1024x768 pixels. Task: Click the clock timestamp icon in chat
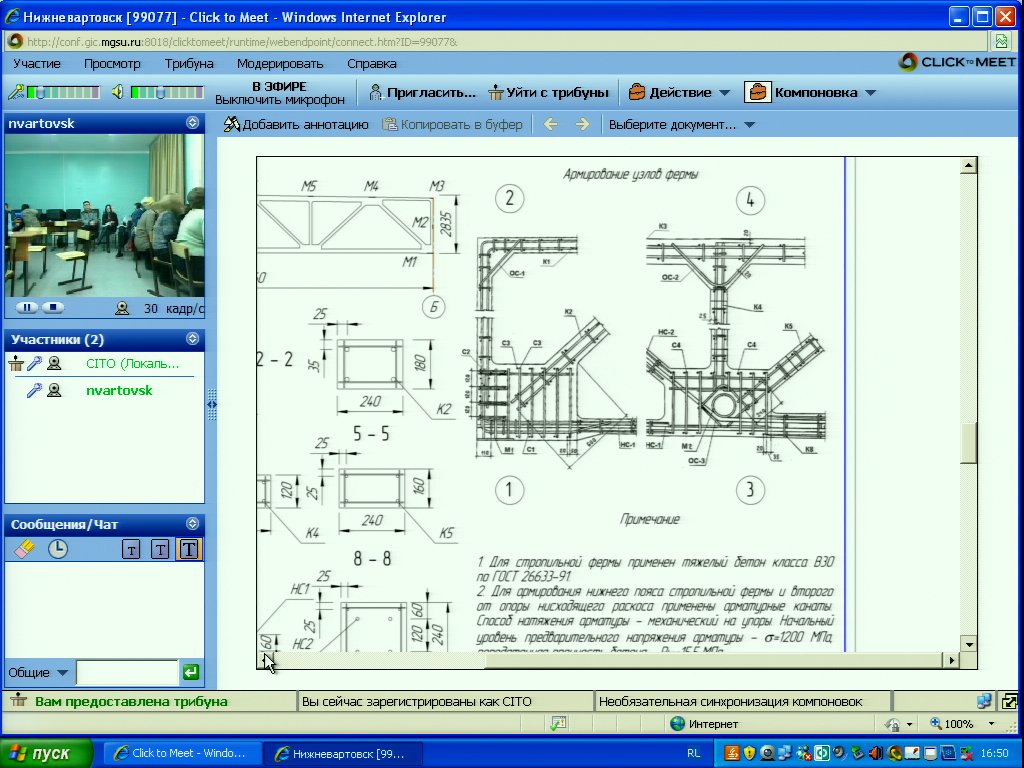(x=58, y=549)
